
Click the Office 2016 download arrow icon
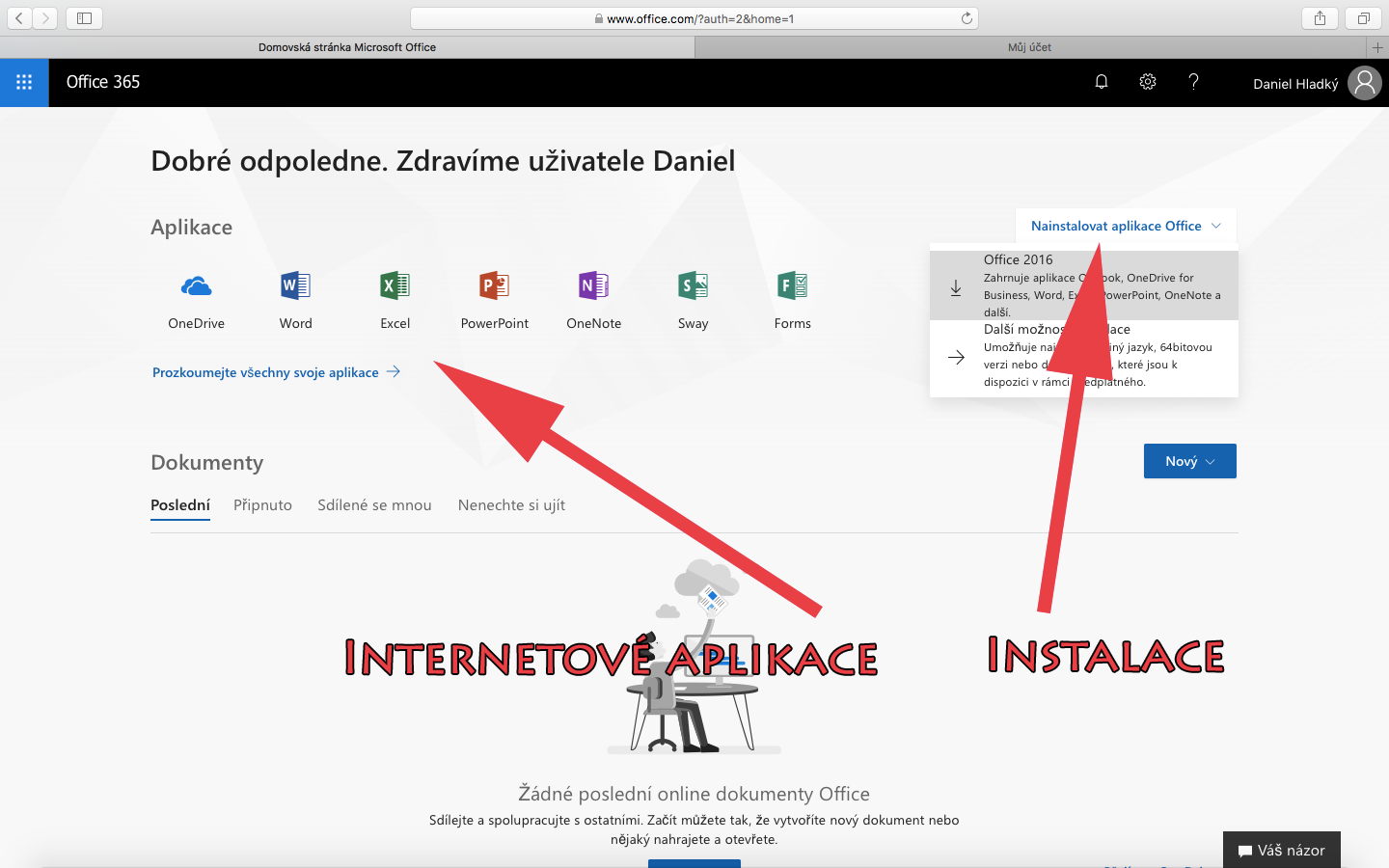[x=956, y=287]
